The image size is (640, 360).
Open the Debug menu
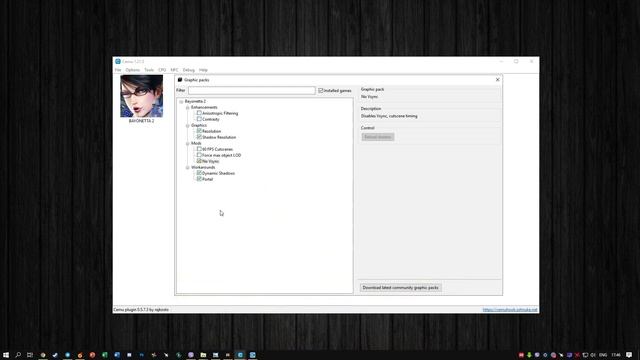point(189,70)
